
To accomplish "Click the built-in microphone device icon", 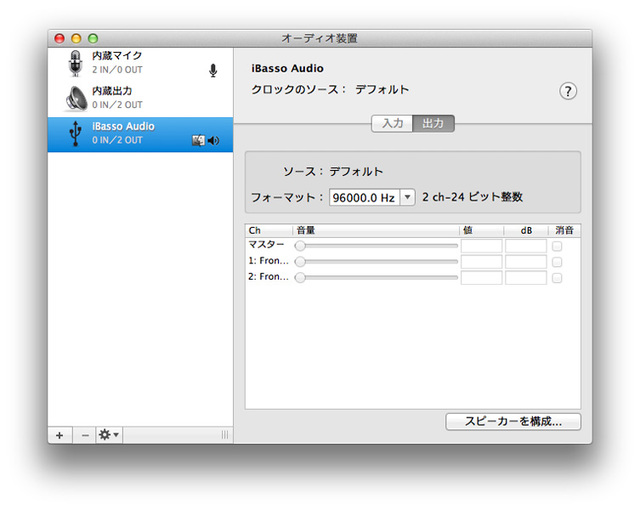I will tap(76, 64).
